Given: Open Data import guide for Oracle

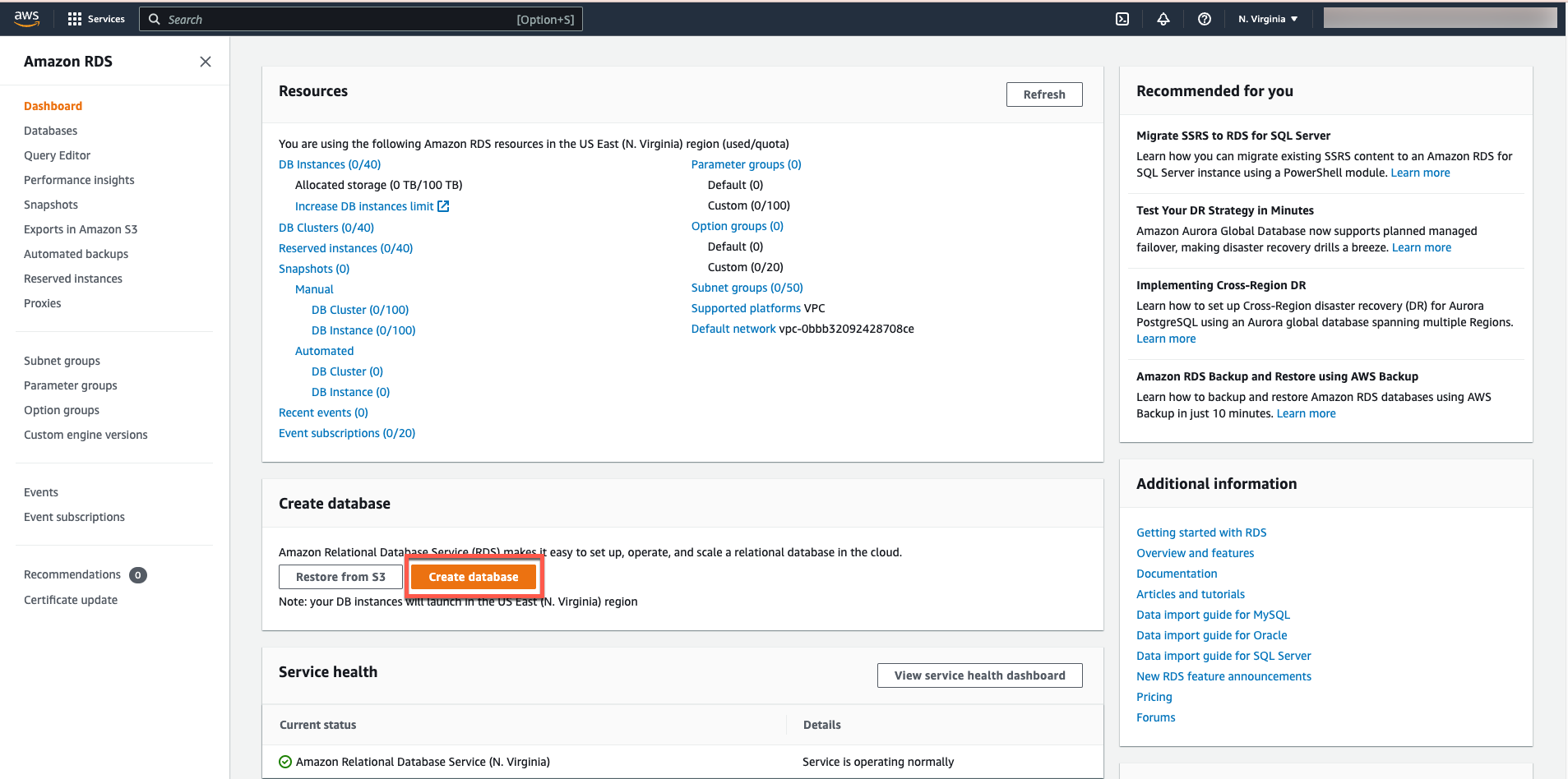Looking at the screenshot, I should pyautogui.click(x=1212, y=635).
